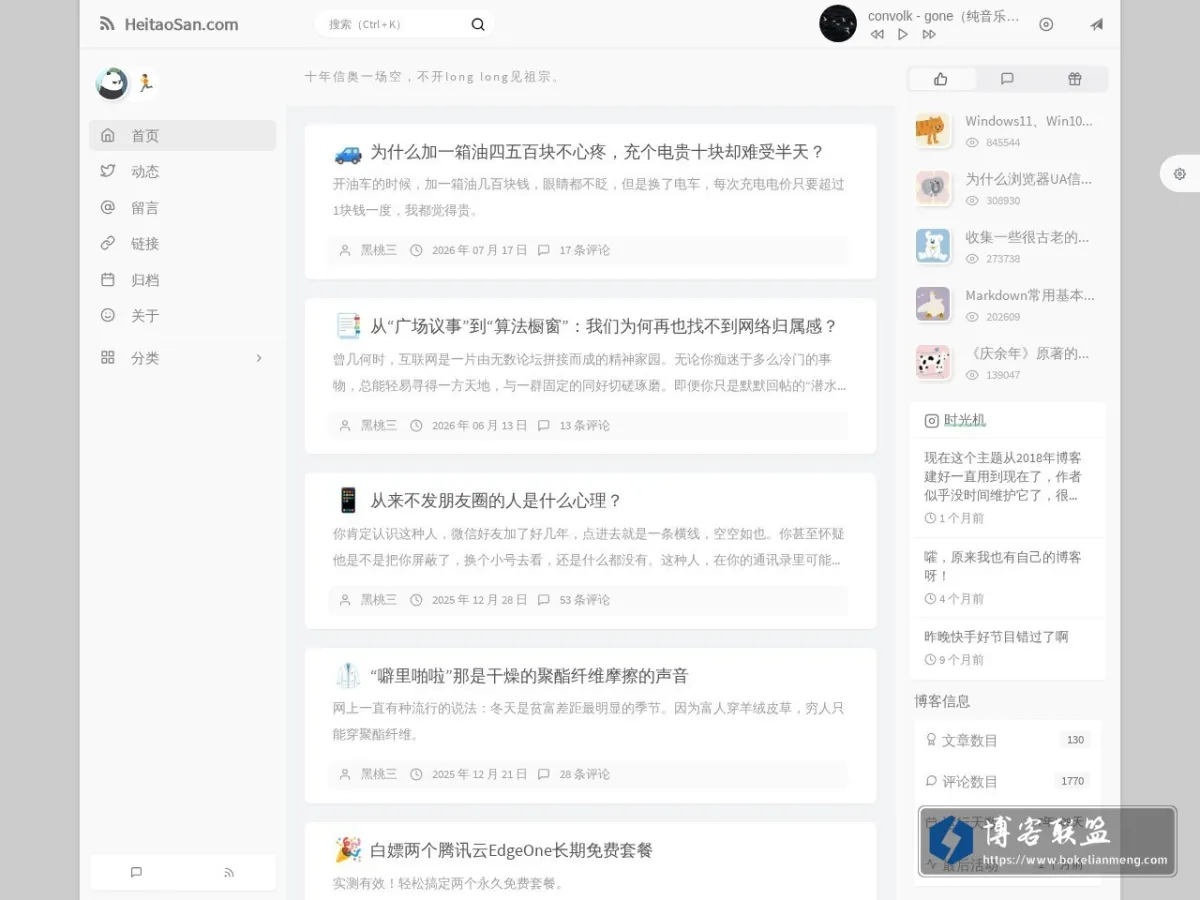The image size is (1200, 900).
Task: Open popular post 收集一些很古老的...
Action: click(1029, 237)
